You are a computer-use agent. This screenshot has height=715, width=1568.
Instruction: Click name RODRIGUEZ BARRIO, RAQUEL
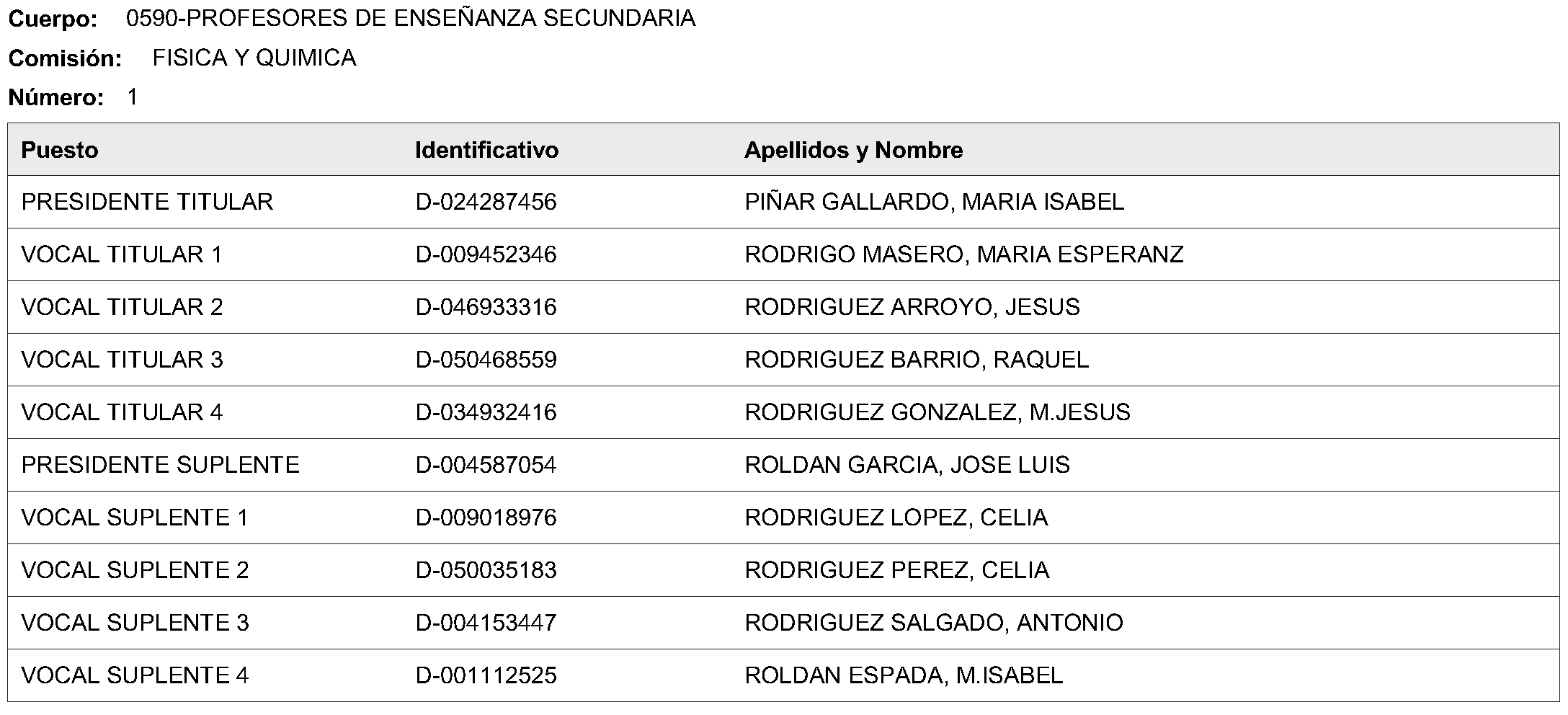pyautogui.click(x=917, y=360)
